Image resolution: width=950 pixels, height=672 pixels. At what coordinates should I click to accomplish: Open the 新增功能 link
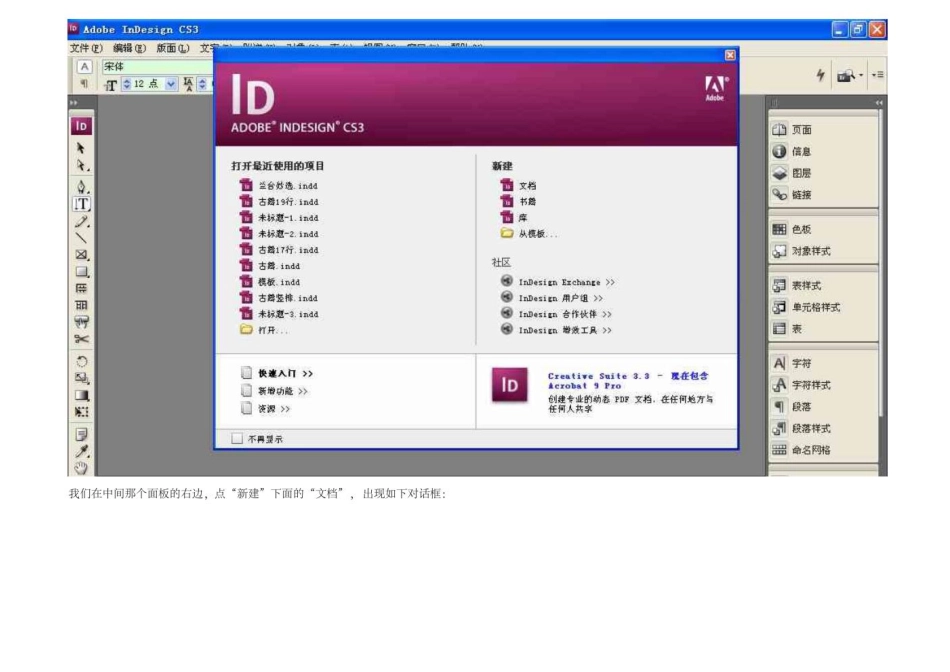[274, 391]
